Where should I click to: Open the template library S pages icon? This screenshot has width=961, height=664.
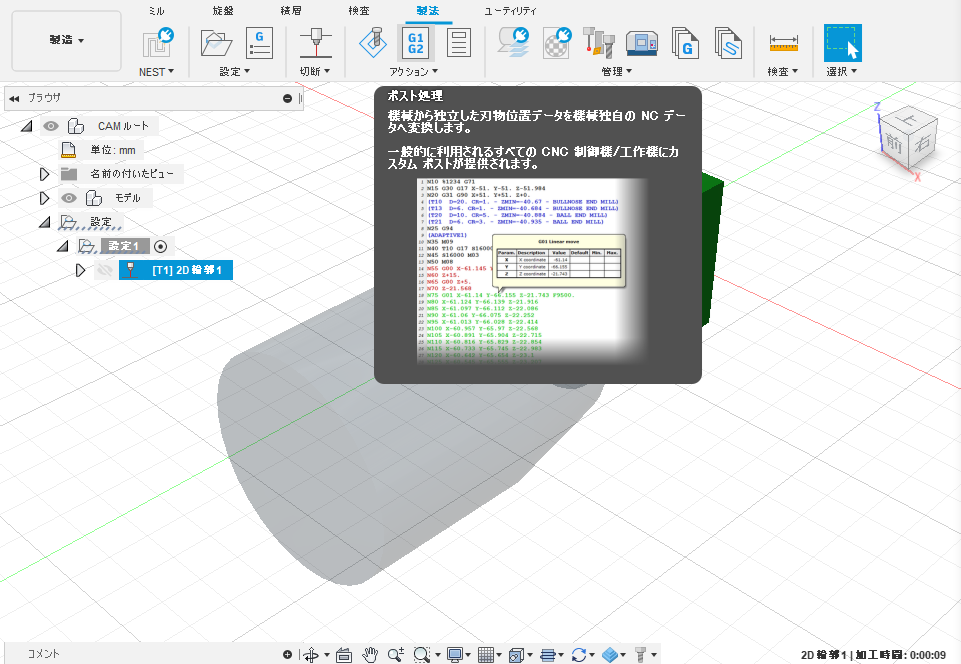727,43
